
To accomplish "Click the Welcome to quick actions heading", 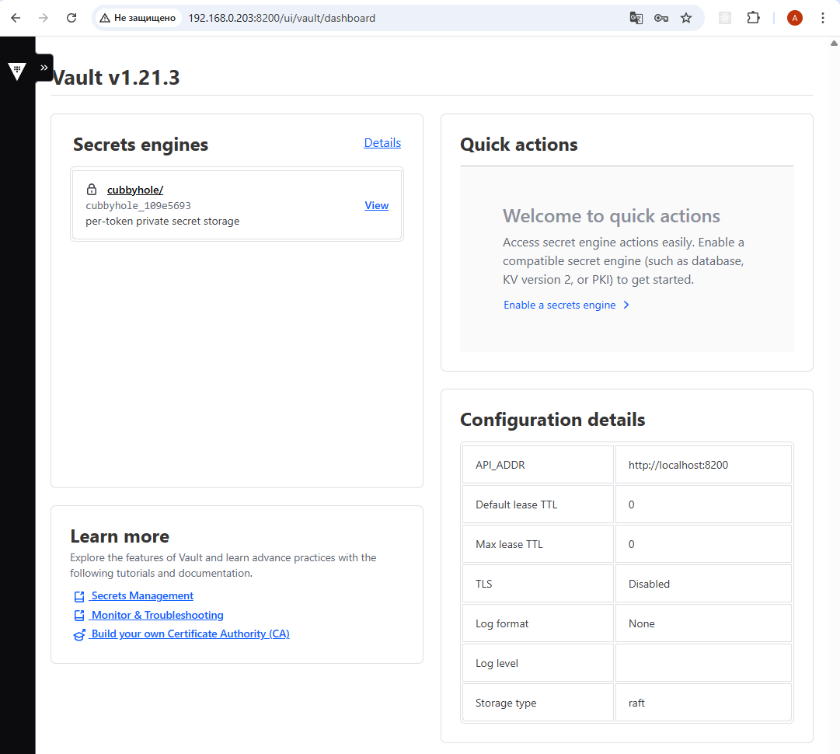I will (x=611, y=216).
